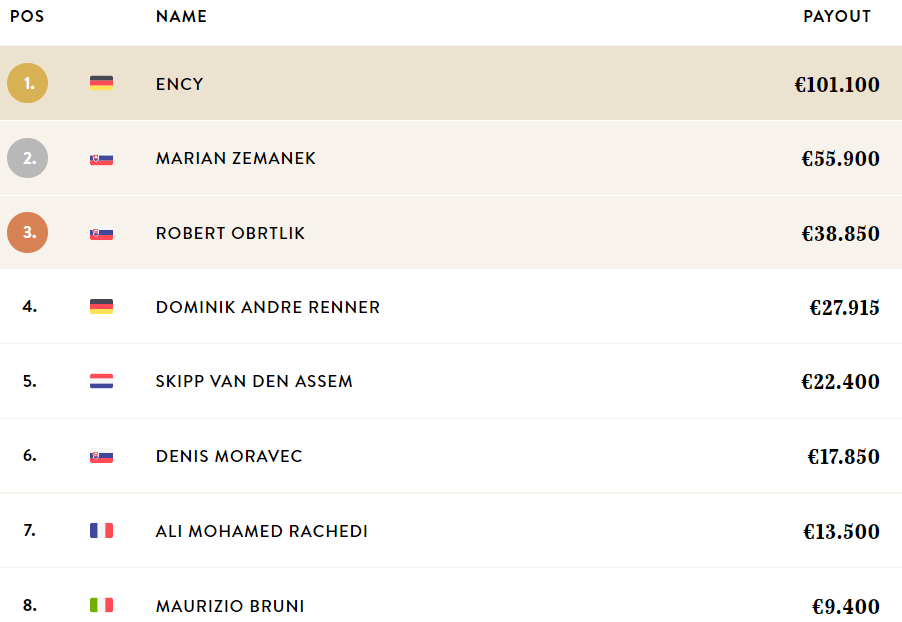902x622 pixels.
Task: Click the gold first-place badge
Action: pyautogui.click(x=28, y=83)
